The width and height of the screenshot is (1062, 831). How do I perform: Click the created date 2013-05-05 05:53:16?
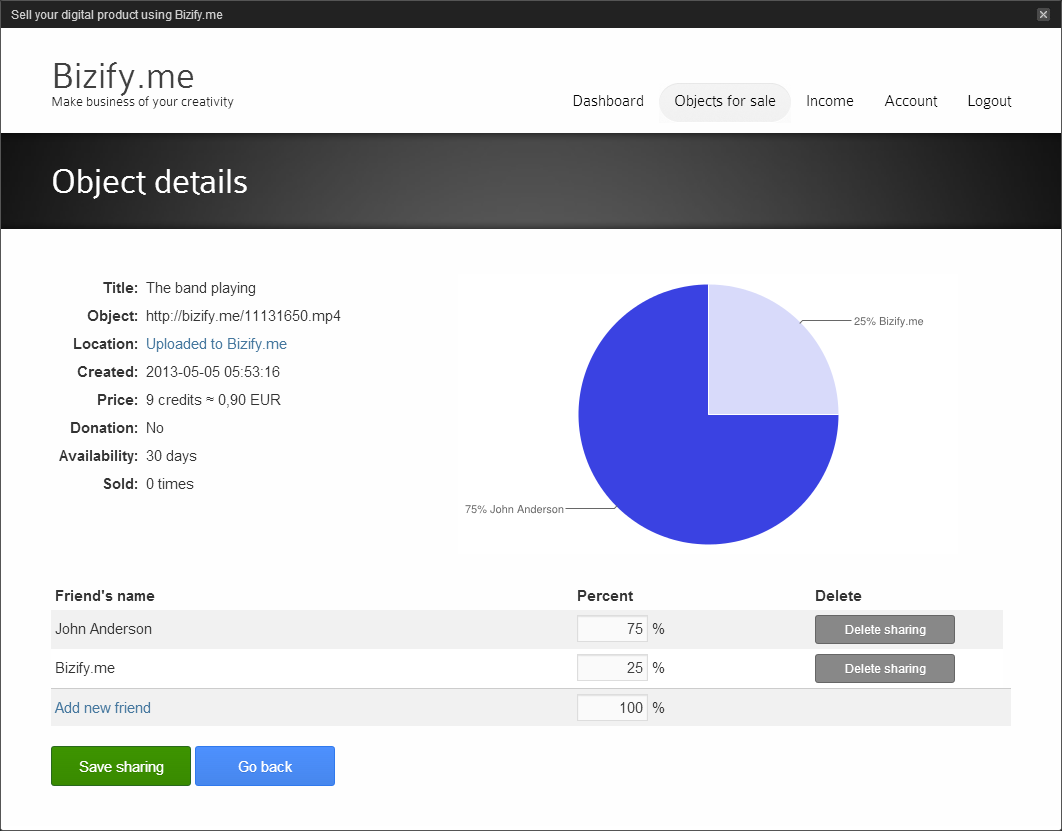213,372
